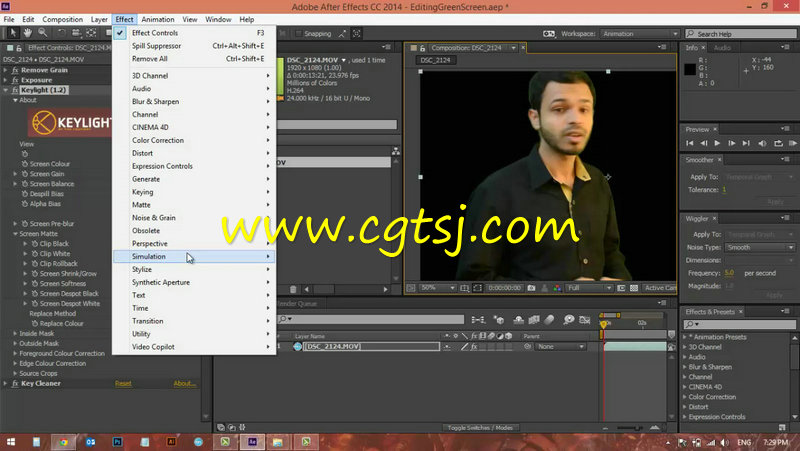Expand the Inside Mask group

coord(15,333)
